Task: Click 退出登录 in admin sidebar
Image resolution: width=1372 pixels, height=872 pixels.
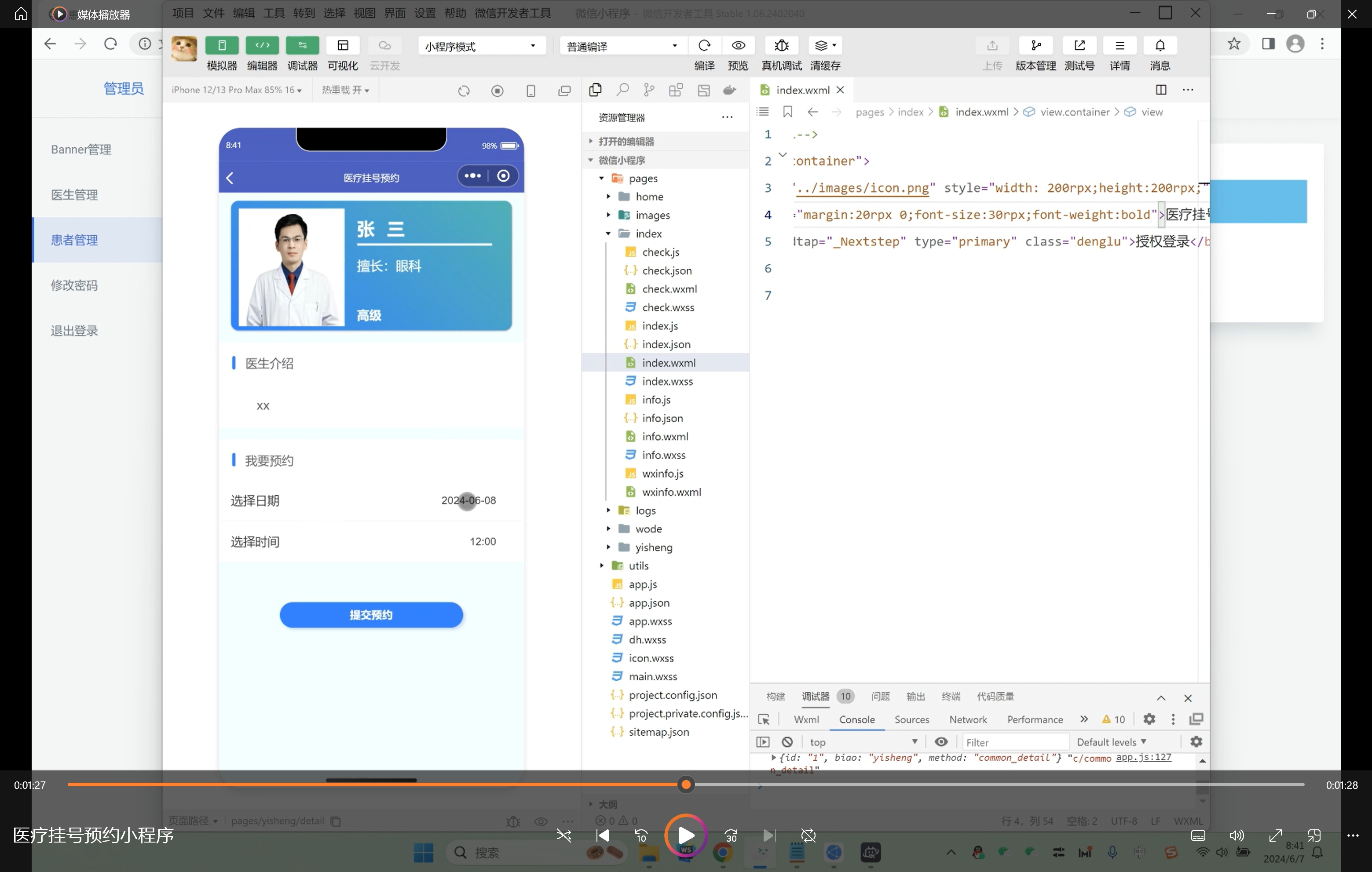Action: 74,331
